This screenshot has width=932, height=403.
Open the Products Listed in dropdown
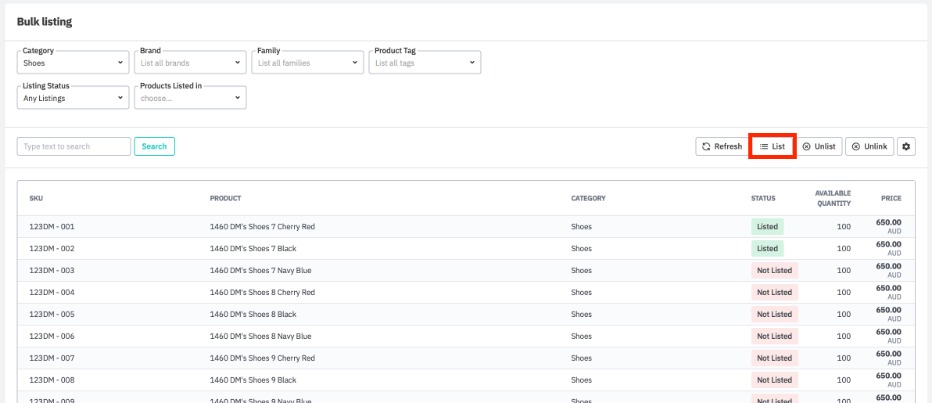[x=190, y=98]
